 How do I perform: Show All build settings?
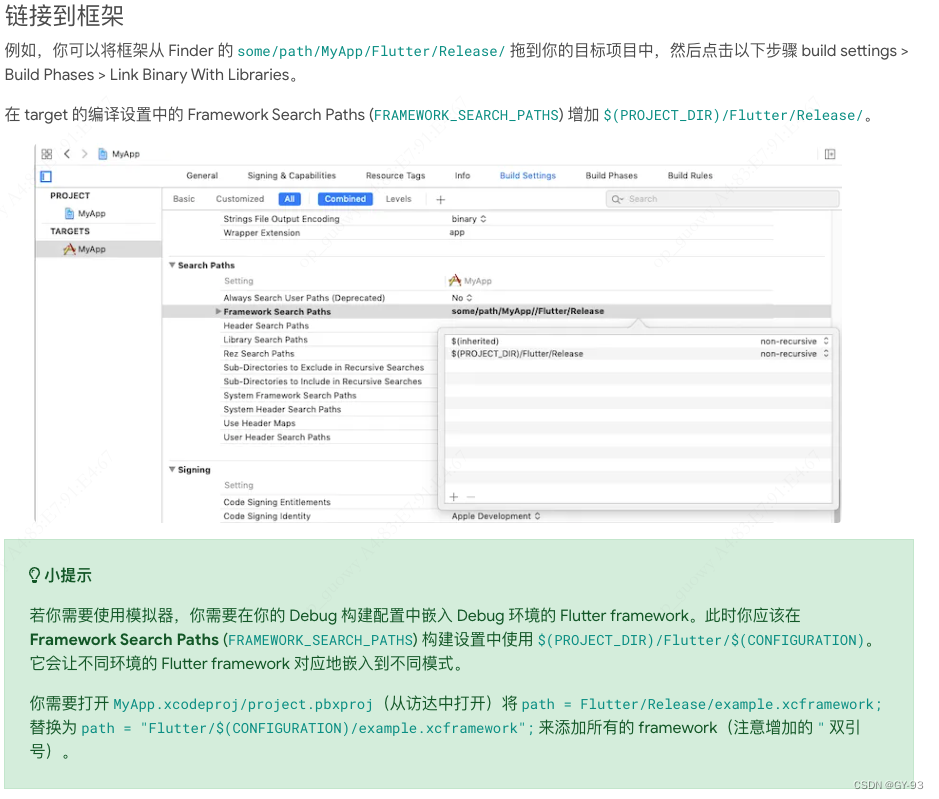[x=289, y=199]
